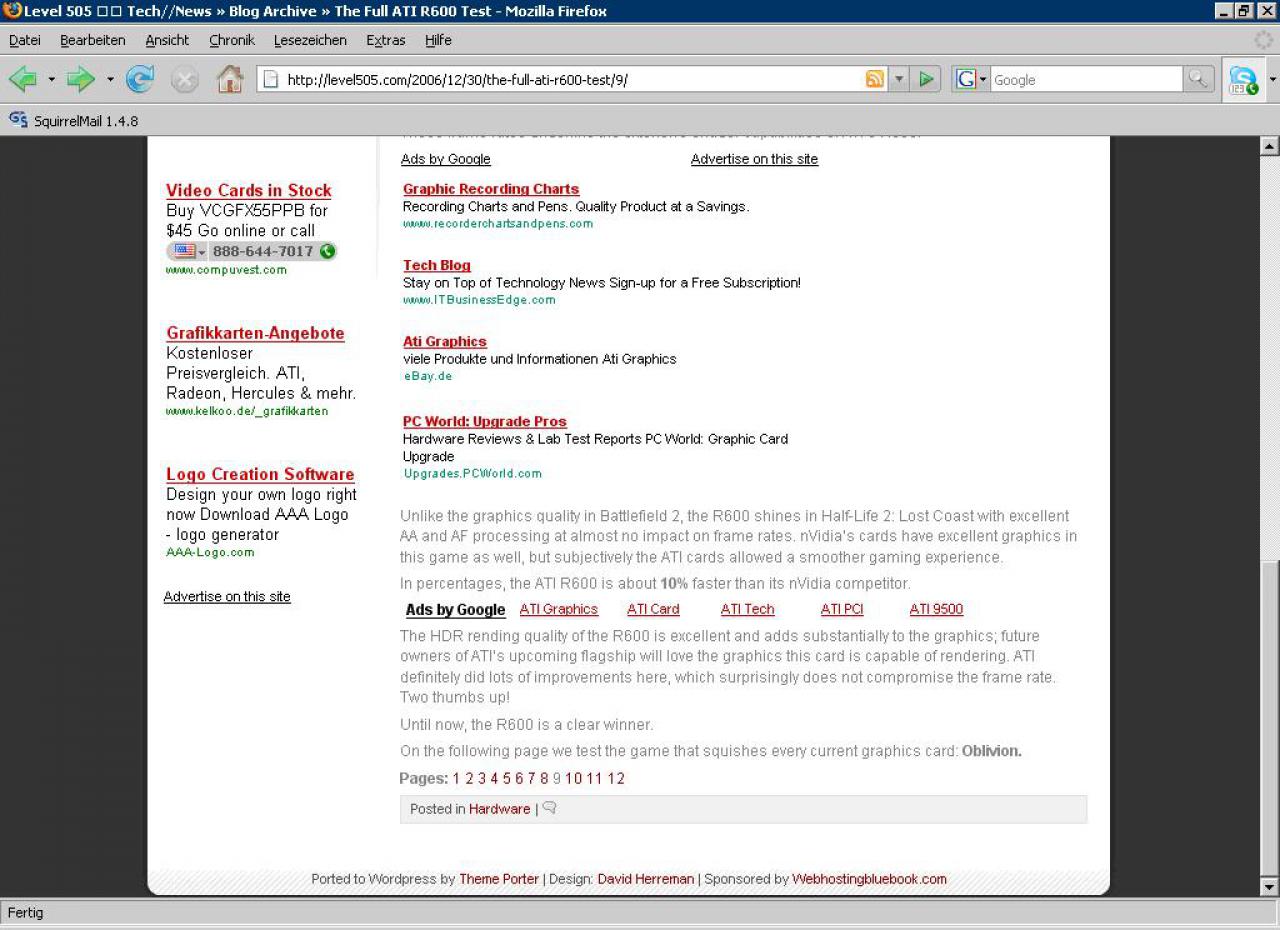Go forward with the green Forward arrow
Viewport: 1280px width, 930px height.
click(x=80, y=80)
